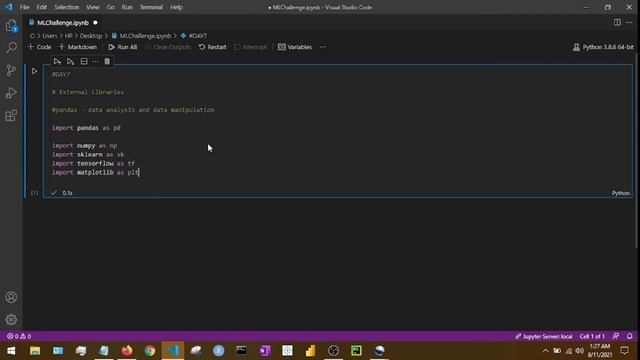This screenshot has height=360, width=640.
Task: Open the Terminal menu
Action: click(x=151, y=7)
